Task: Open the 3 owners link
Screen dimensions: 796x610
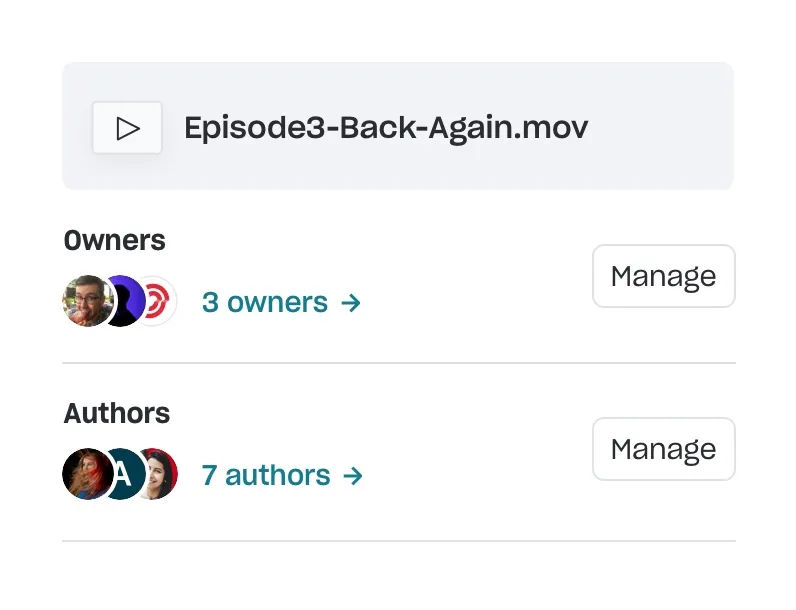Action: click(x=265, y=302)
